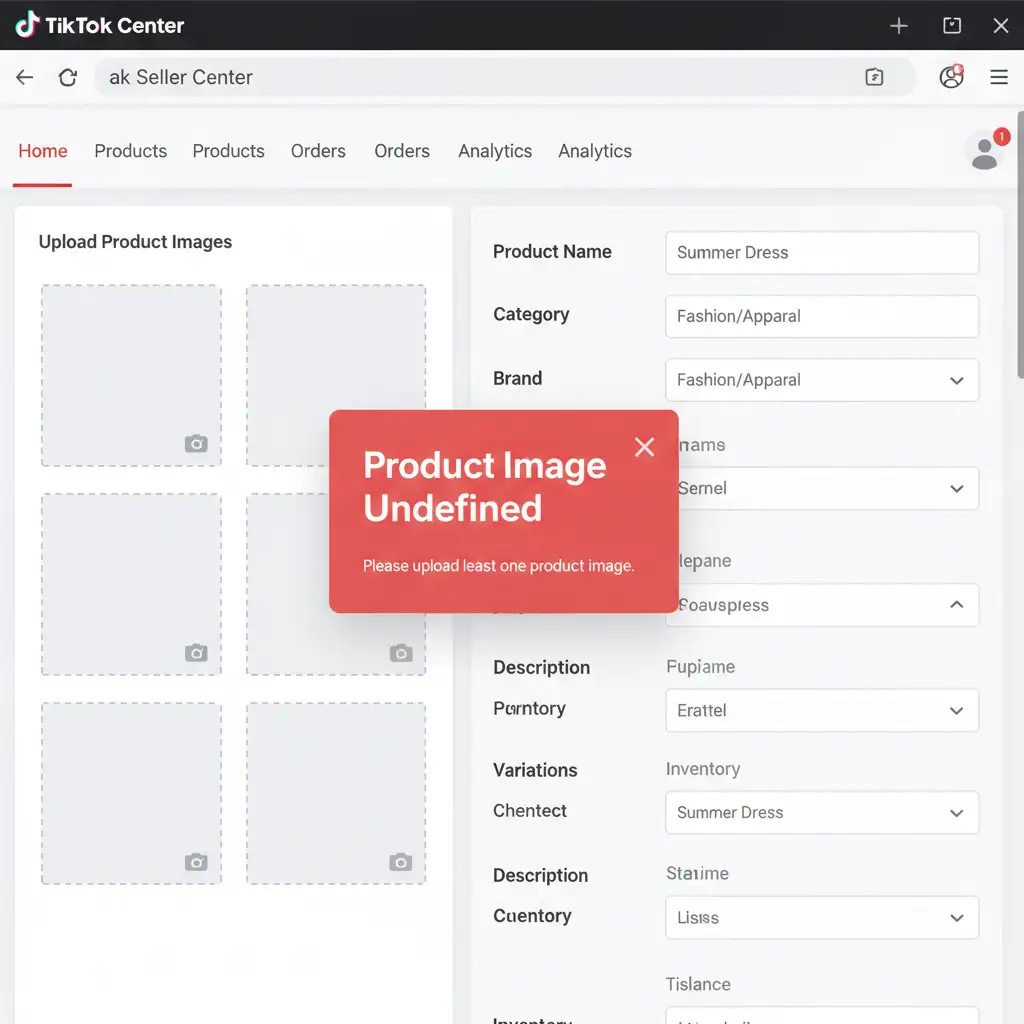Open the Lisss dropdown
This screenshot has height=1024, width=1024.
pos(956,918)
